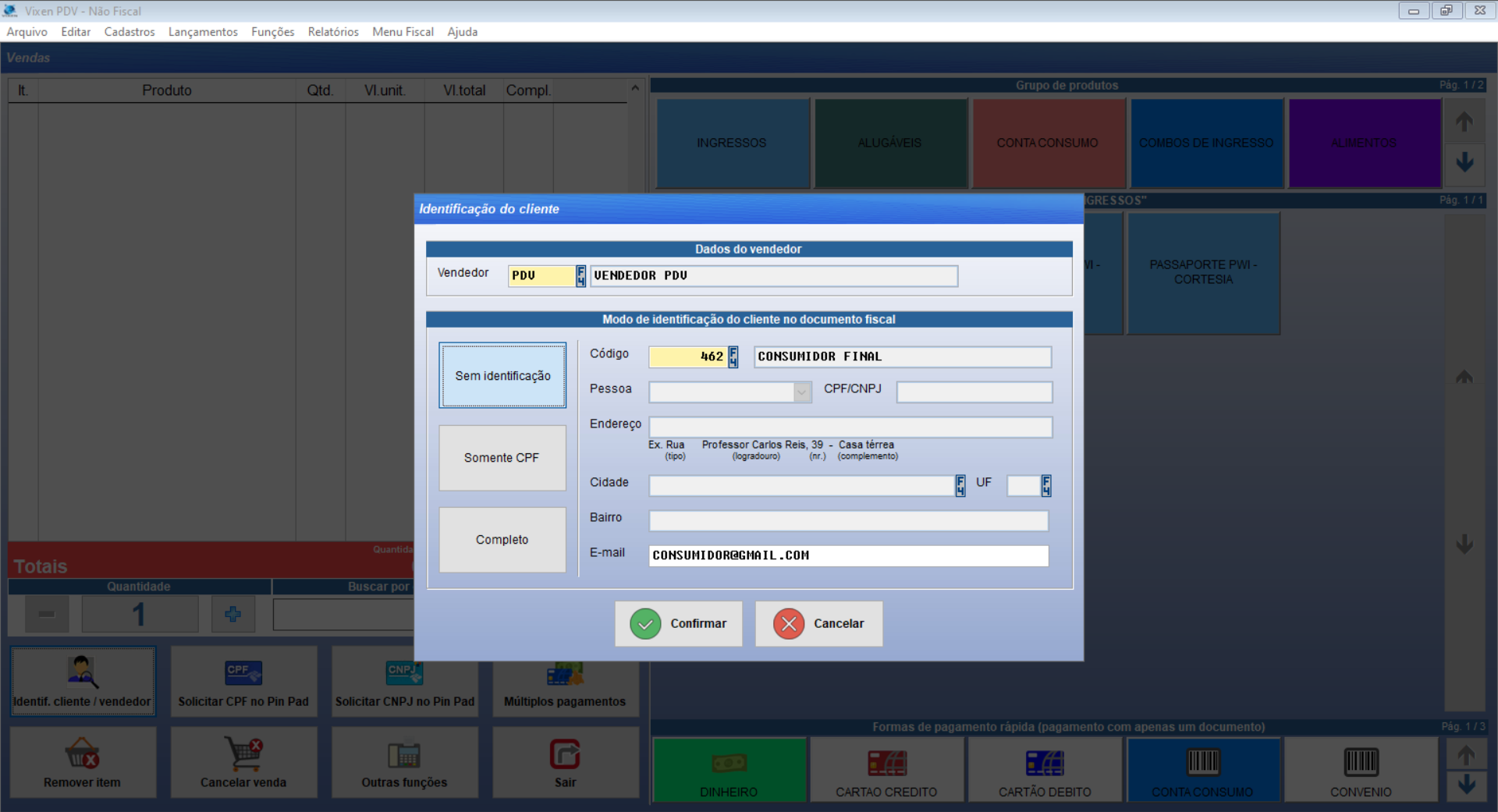This screenshot has width=1498, height=812.
Task: Click the Remover item basket icon
Action: [82, 753]
